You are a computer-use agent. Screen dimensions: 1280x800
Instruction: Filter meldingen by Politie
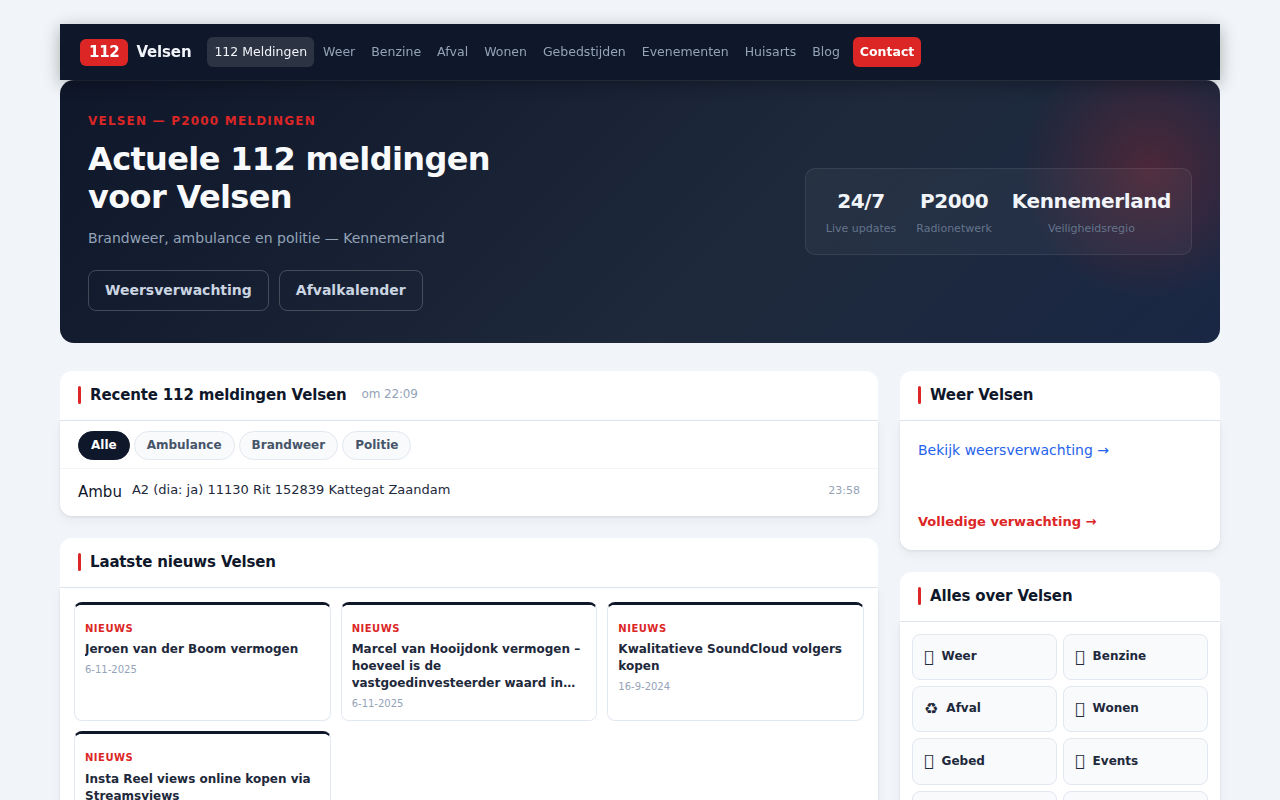(377, 445)
